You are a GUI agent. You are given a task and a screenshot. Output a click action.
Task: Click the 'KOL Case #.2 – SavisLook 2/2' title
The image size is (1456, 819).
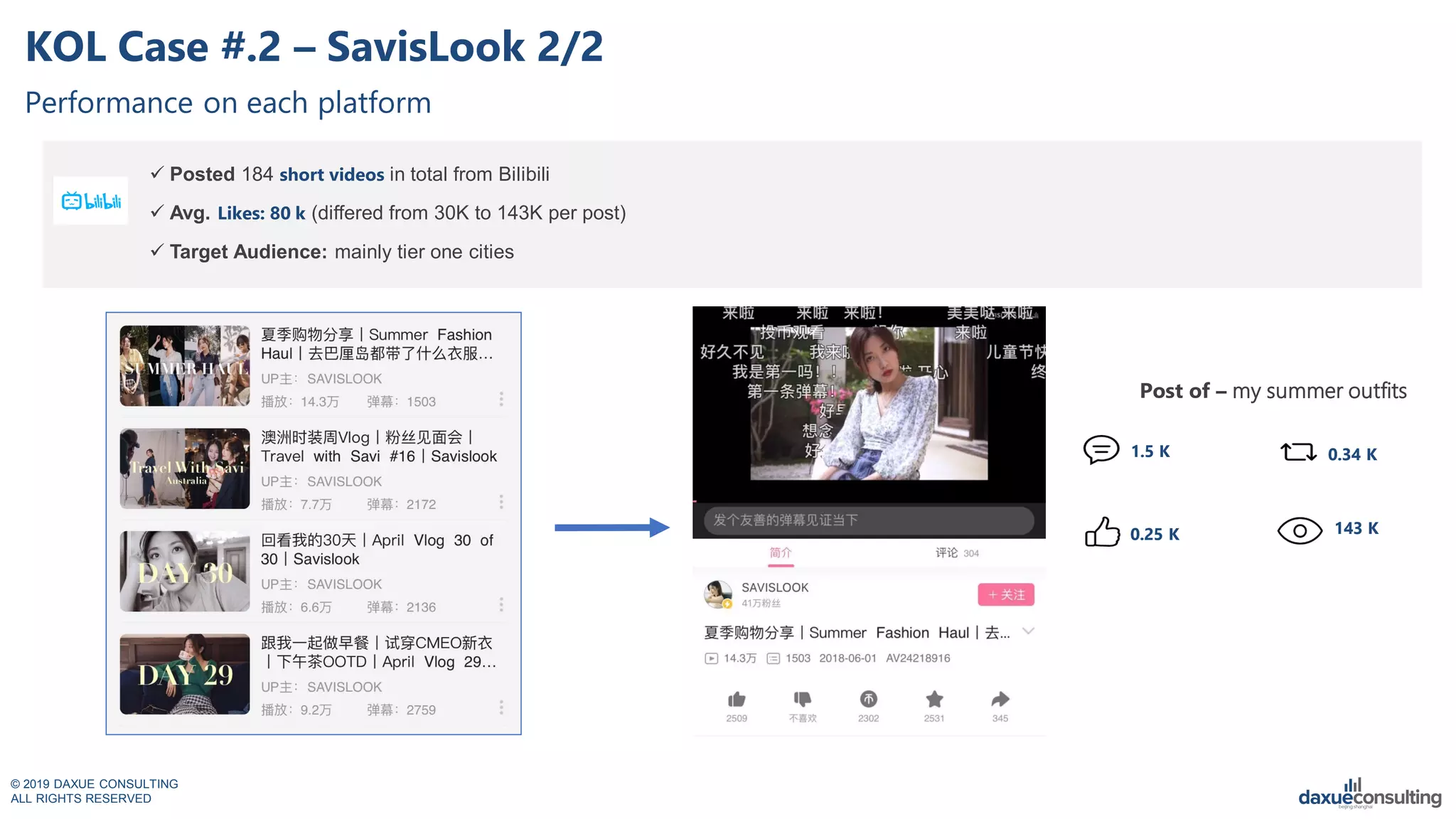point(314,47)
